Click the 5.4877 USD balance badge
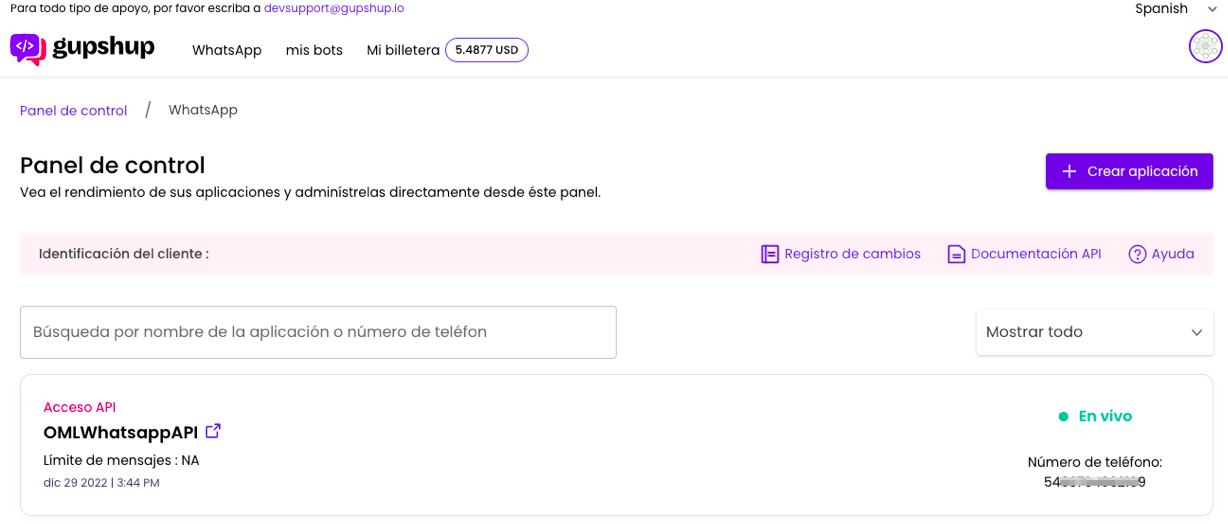Viewport: 1228px width, 524px height. 486,50
